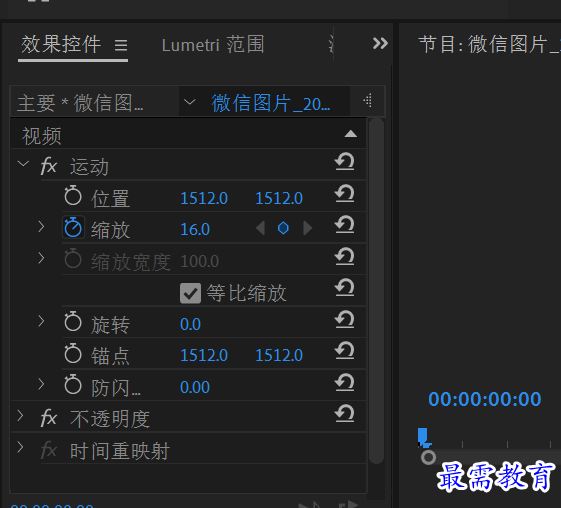The width and height of the screenshot is (561, 508).
Task: Reset the 锚点 parameter
Action: tap(345, 350)
